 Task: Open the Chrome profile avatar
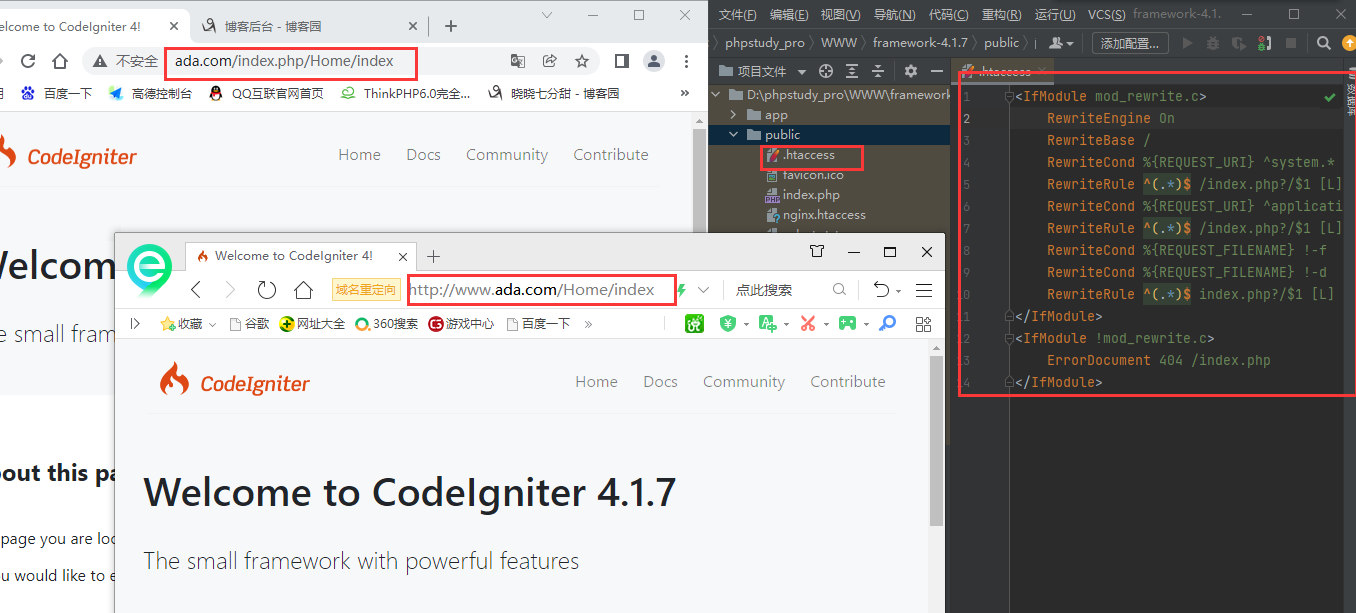pyautogui.click(x=654, y=61)
